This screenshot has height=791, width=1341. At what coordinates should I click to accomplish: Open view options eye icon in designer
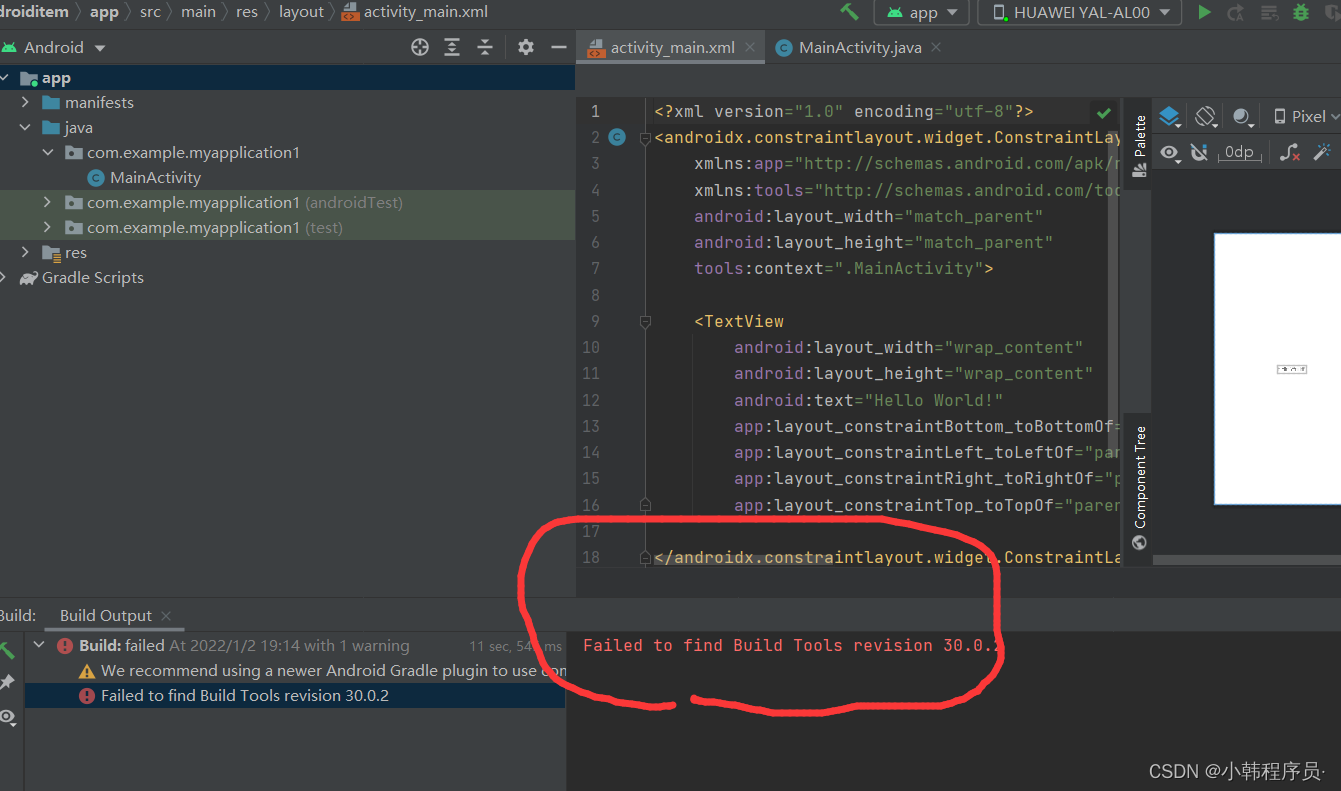click(x=1169, y=152)
